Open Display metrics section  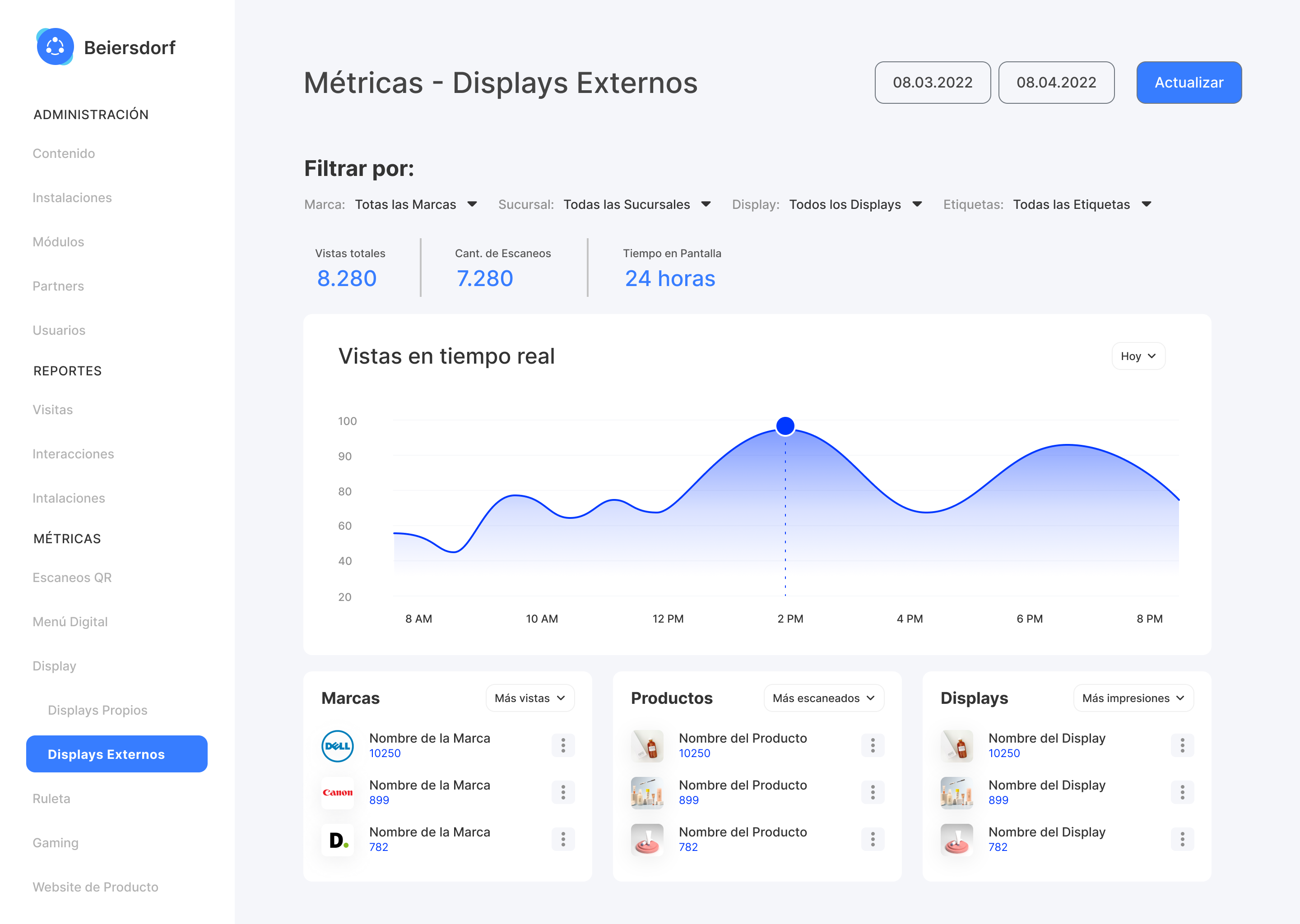54,666
